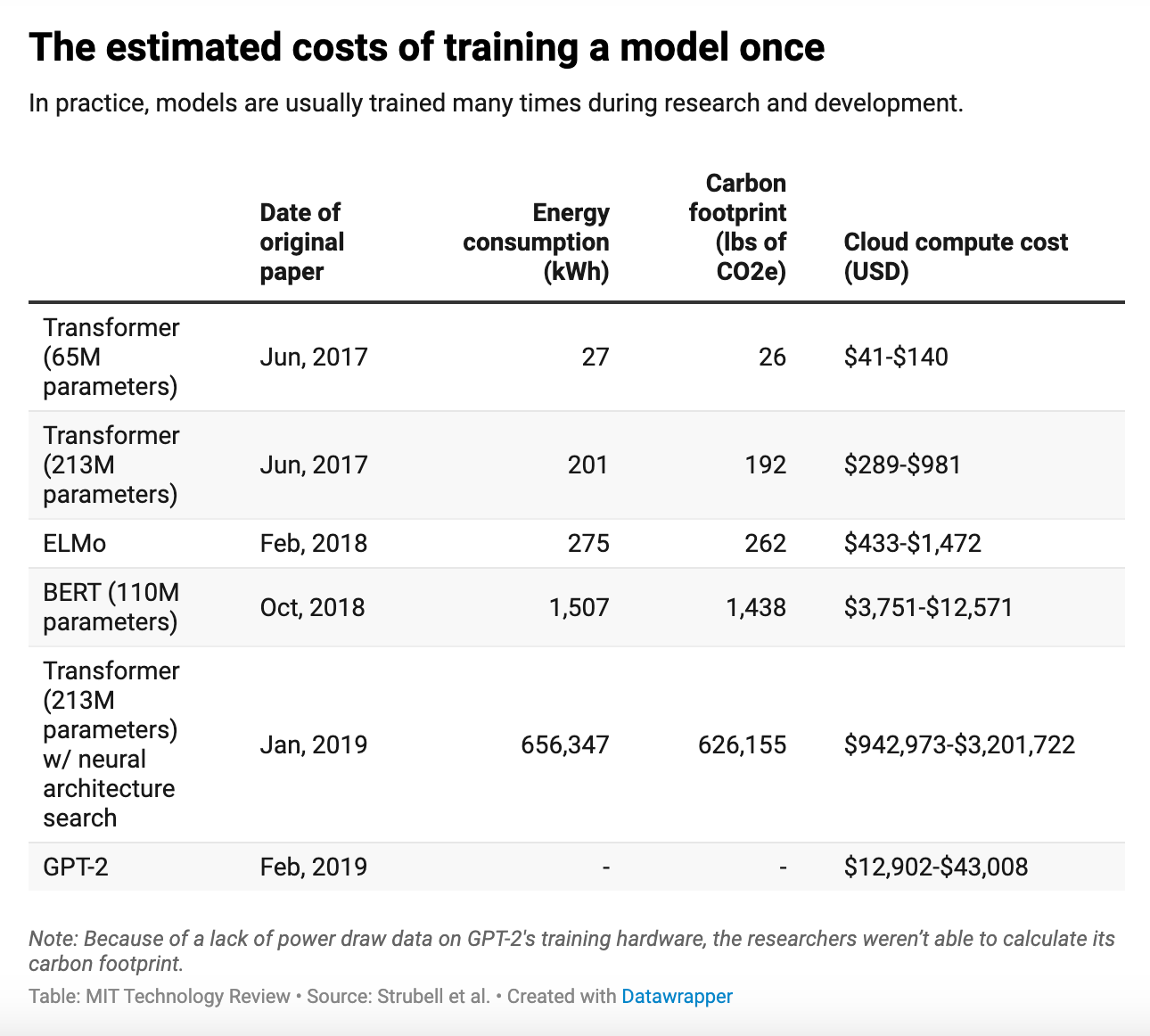Select the Feb, 2019 date cell
Screen dimensions: 1150x1036
click(x=313, y=867)
